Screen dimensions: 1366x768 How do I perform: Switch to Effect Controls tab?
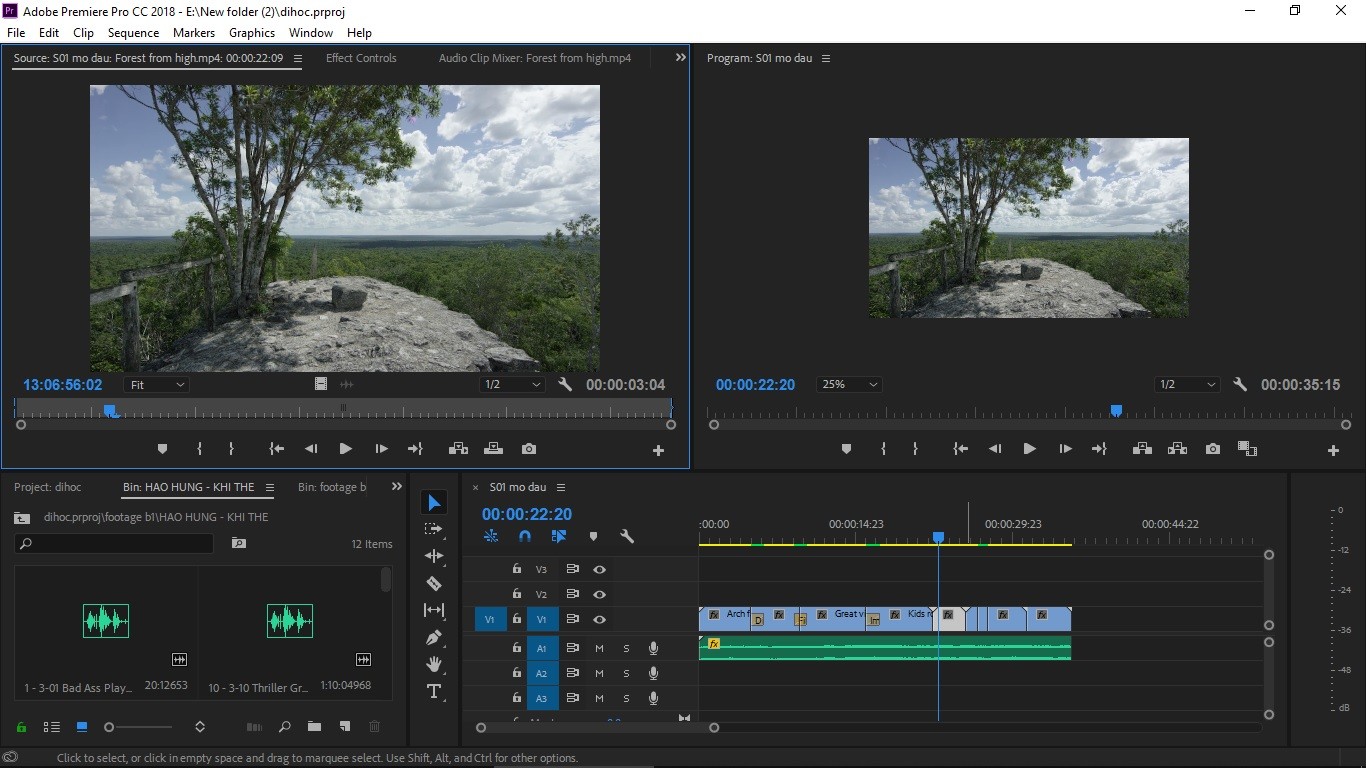click(x=361, y=58)
